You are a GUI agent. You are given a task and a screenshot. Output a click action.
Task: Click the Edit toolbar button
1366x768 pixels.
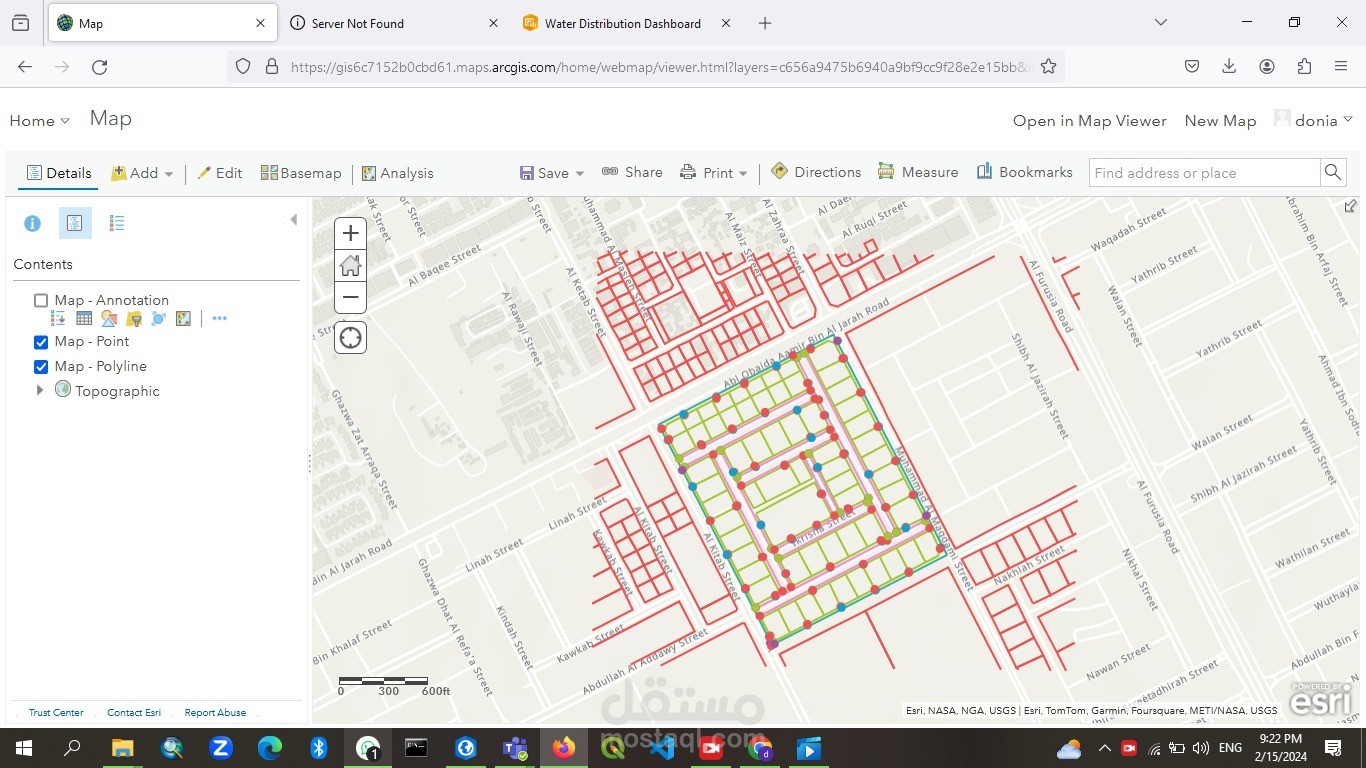pos(220,173)
